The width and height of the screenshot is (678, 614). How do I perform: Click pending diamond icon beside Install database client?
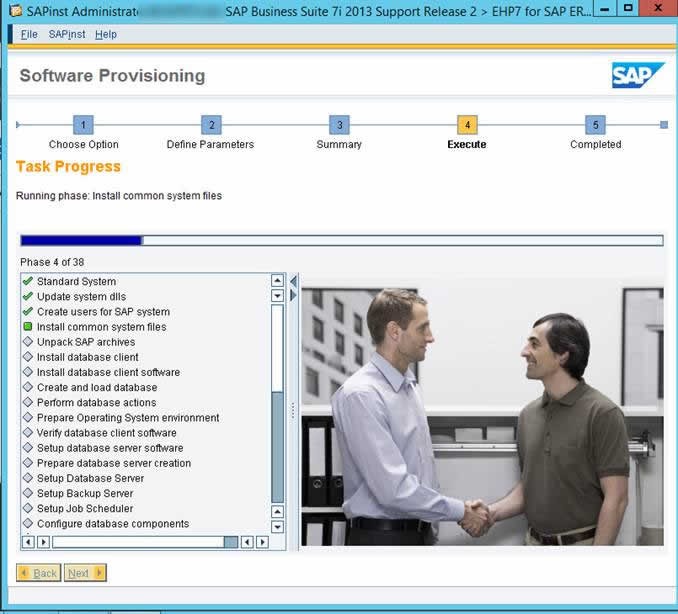click(x=28, y=356)
